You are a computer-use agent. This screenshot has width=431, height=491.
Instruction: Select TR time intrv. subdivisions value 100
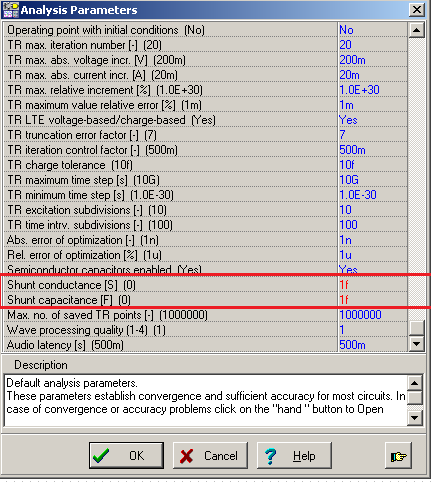coord(348,225)
